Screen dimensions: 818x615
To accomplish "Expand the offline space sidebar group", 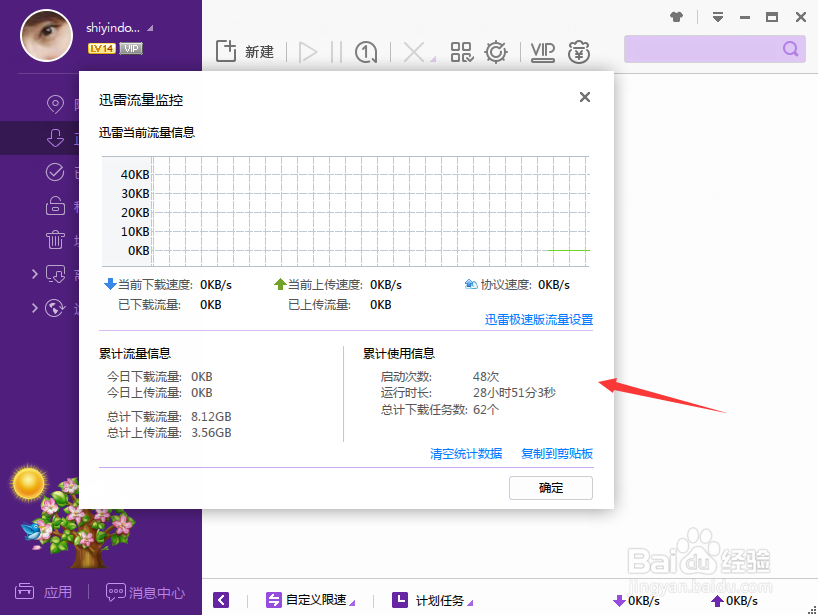I will tap(34, 273).
